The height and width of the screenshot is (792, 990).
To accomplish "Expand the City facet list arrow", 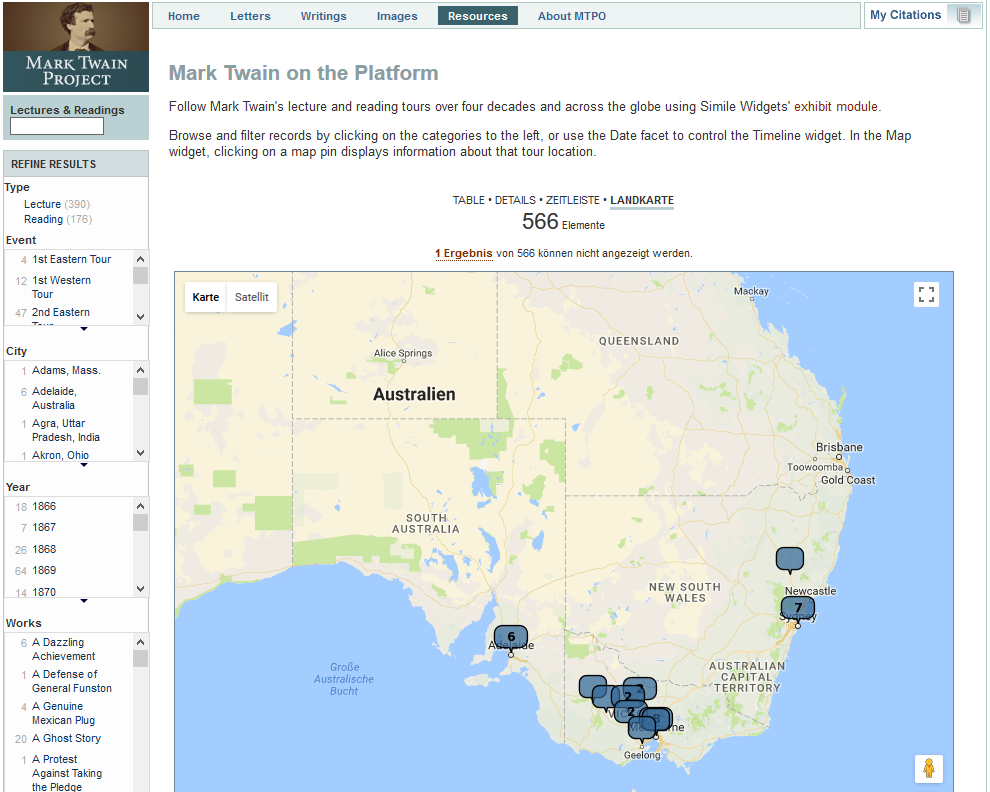I will point(84,465).
